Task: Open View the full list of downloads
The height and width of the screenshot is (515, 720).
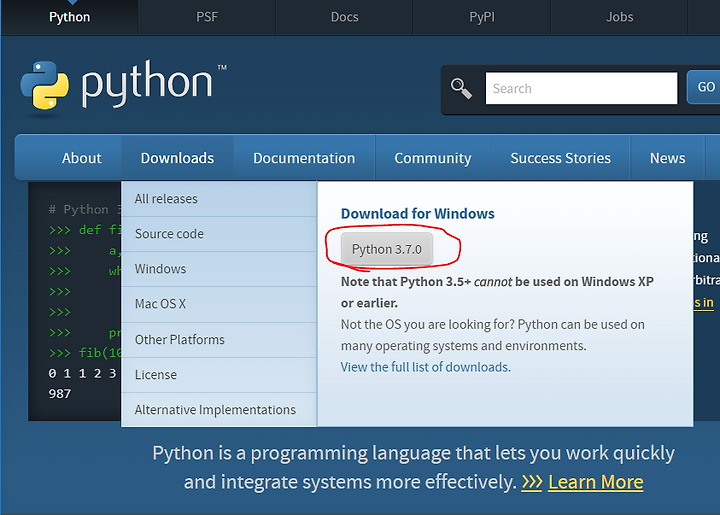Action: tap(424, 367)
